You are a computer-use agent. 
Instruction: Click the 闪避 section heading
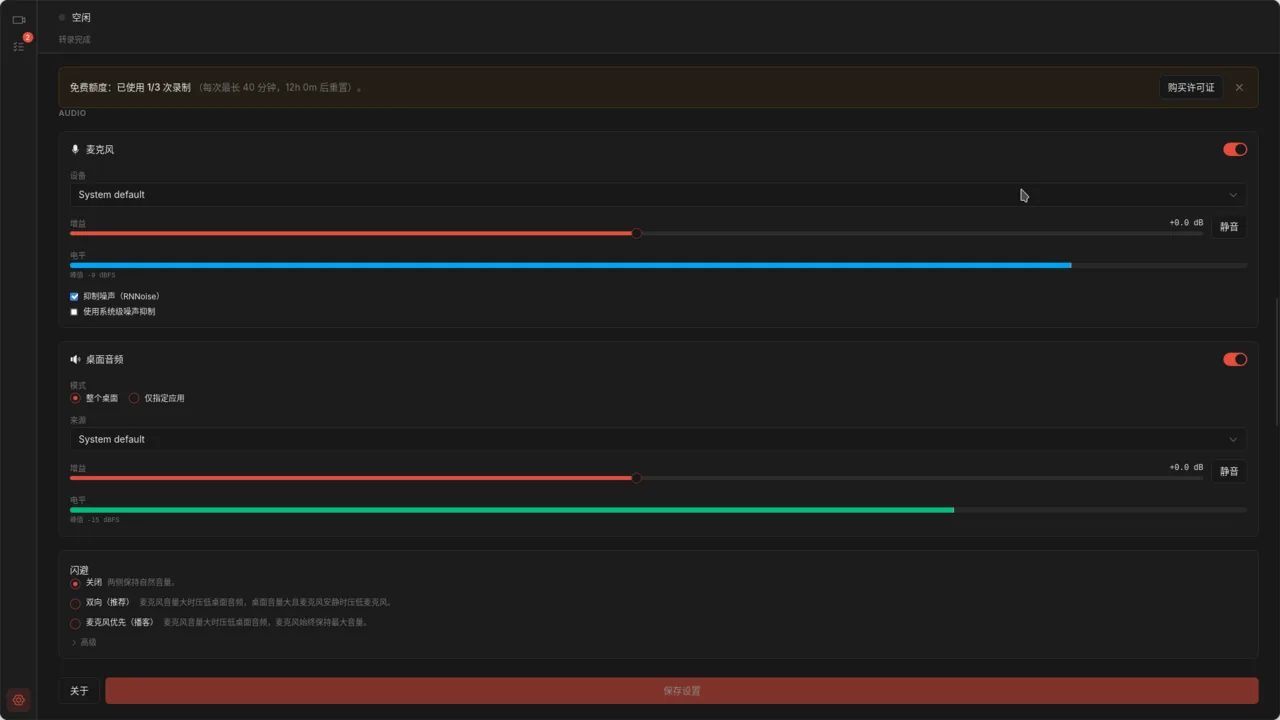(79, 570)
